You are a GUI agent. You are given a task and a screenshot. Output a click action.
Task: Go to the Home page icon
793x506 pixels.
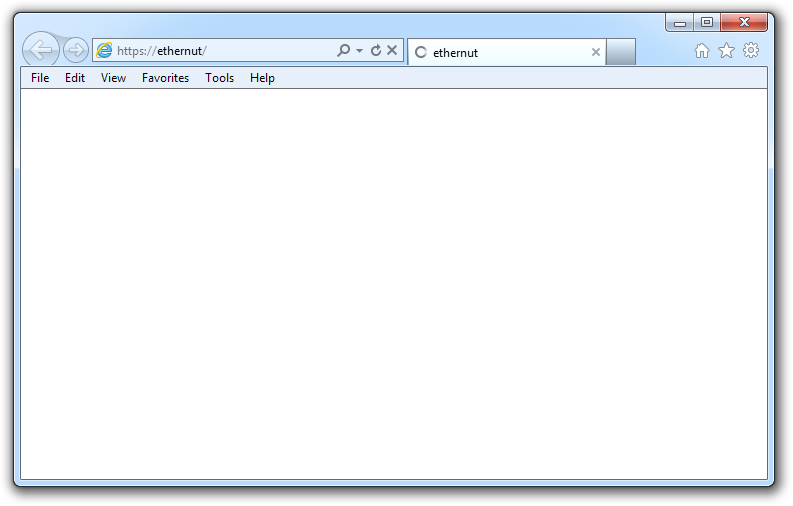click(702, 50)
